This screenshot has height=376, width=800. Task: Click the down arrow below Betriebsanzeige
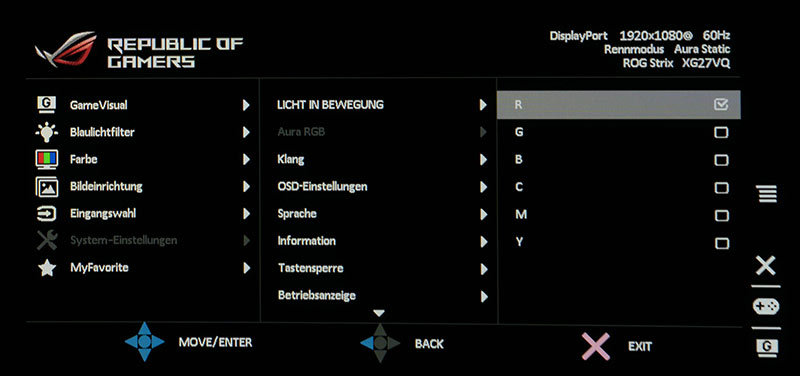point(379,313)
